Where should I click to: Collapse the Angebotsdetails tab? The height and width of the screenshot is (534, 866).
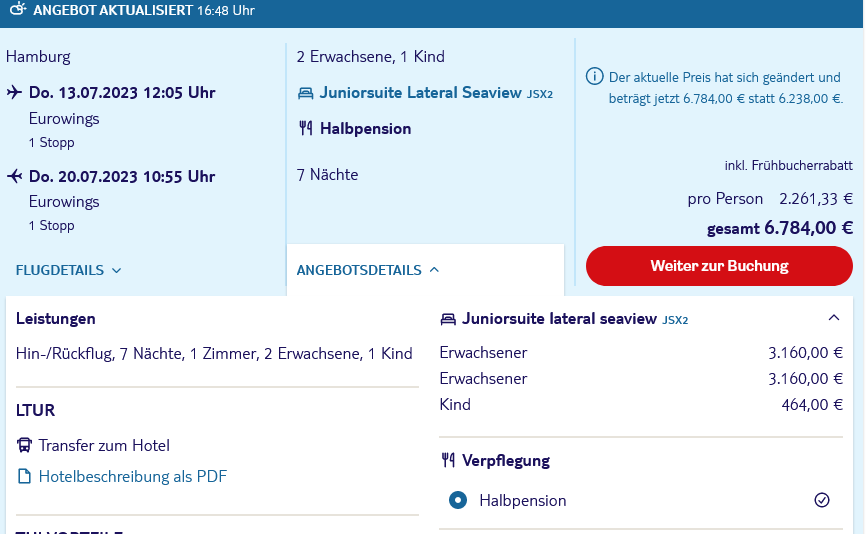(x=367, y=270)
